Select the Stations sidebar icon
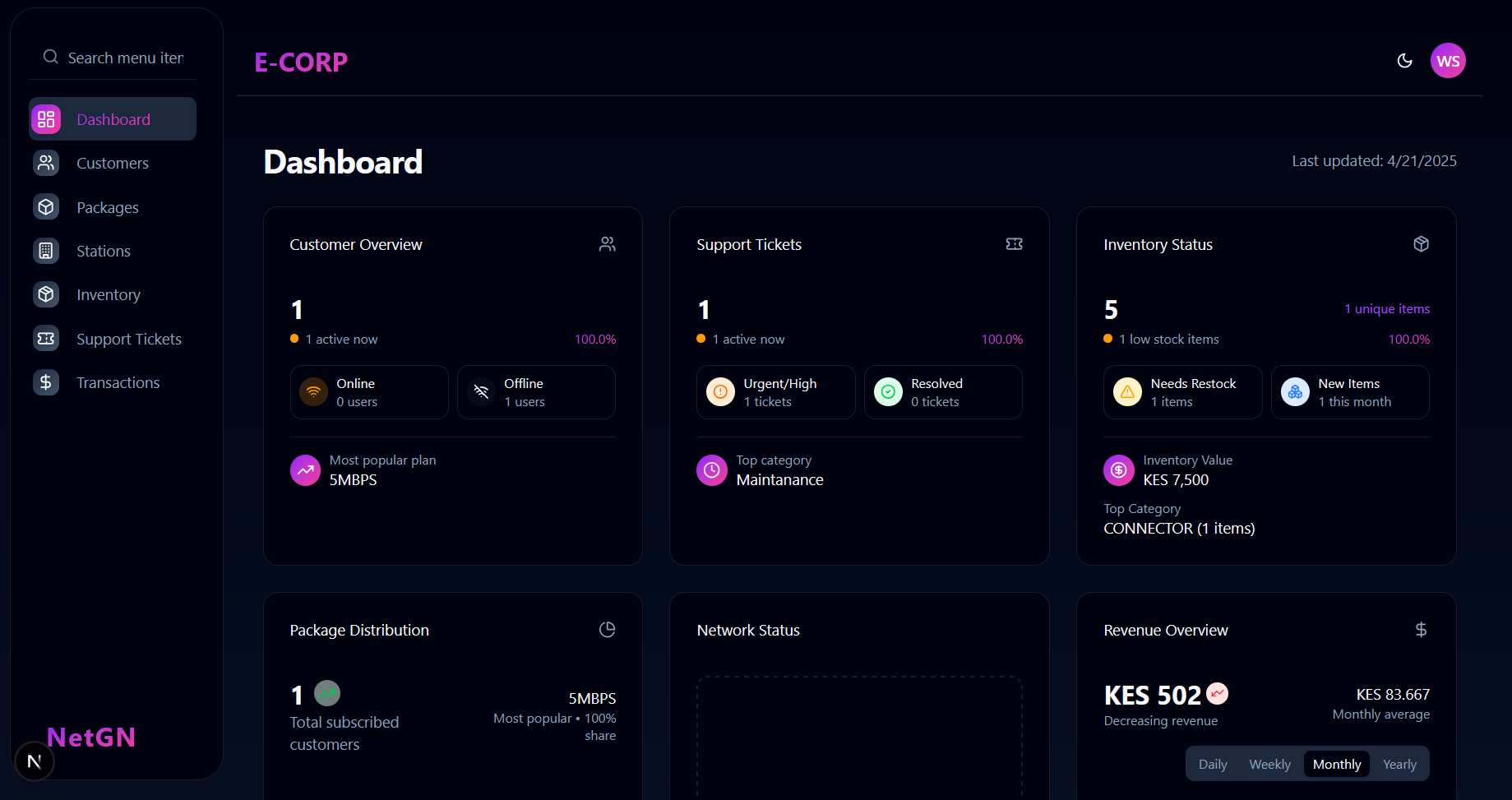The image size is (1512, 800). point(46,251)
